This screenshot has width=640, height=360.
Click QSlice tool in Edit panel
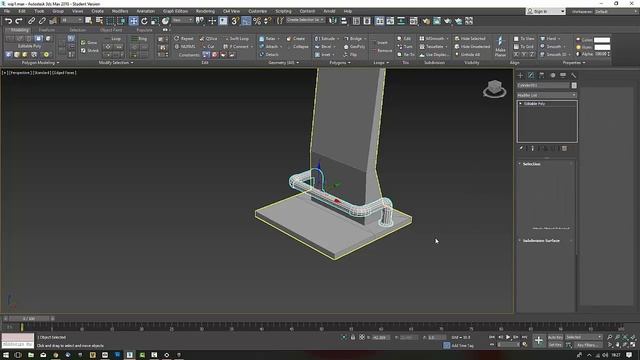click(209, 38)
